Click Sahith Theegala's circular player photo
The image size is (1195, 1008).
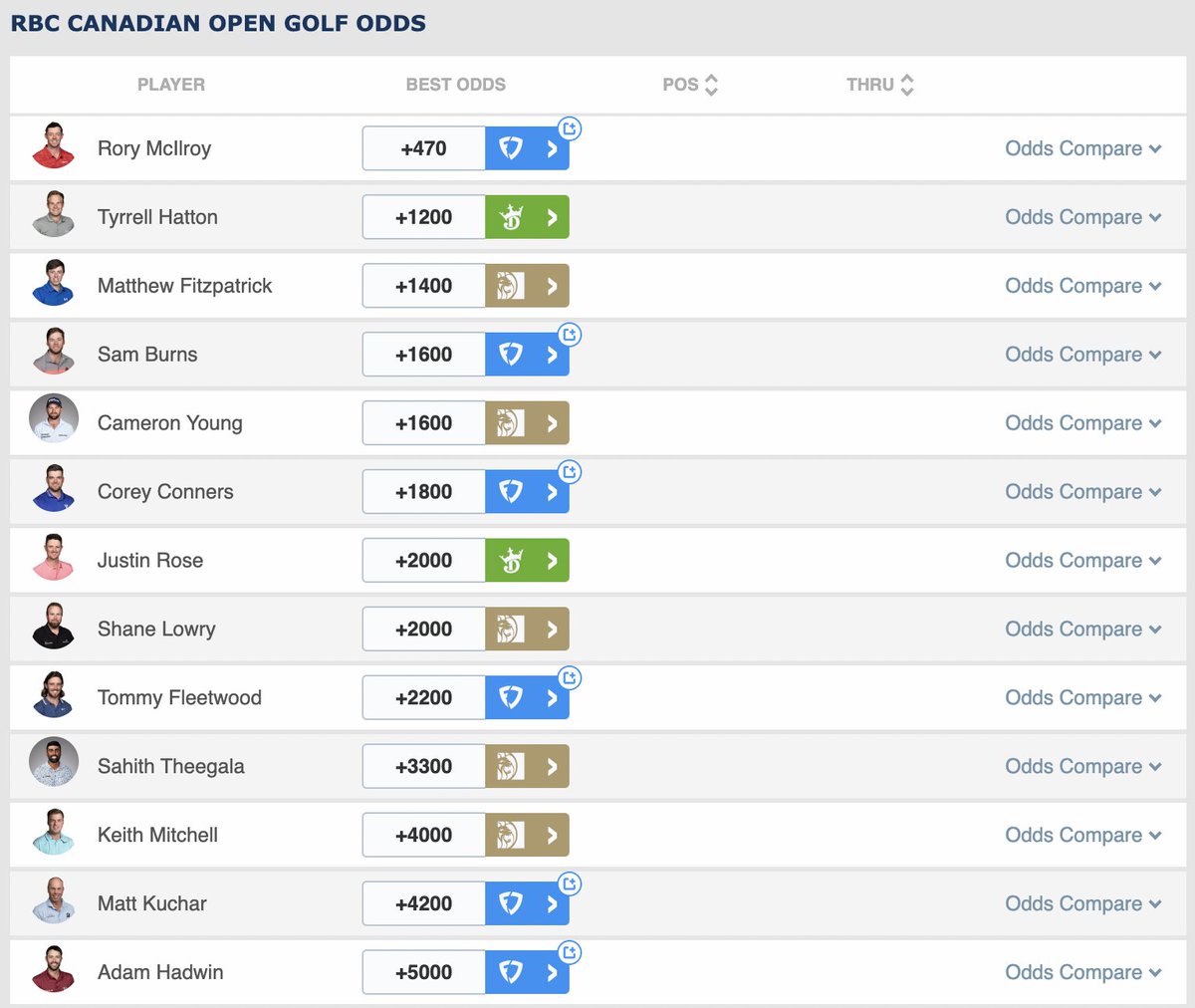[54, 762]
